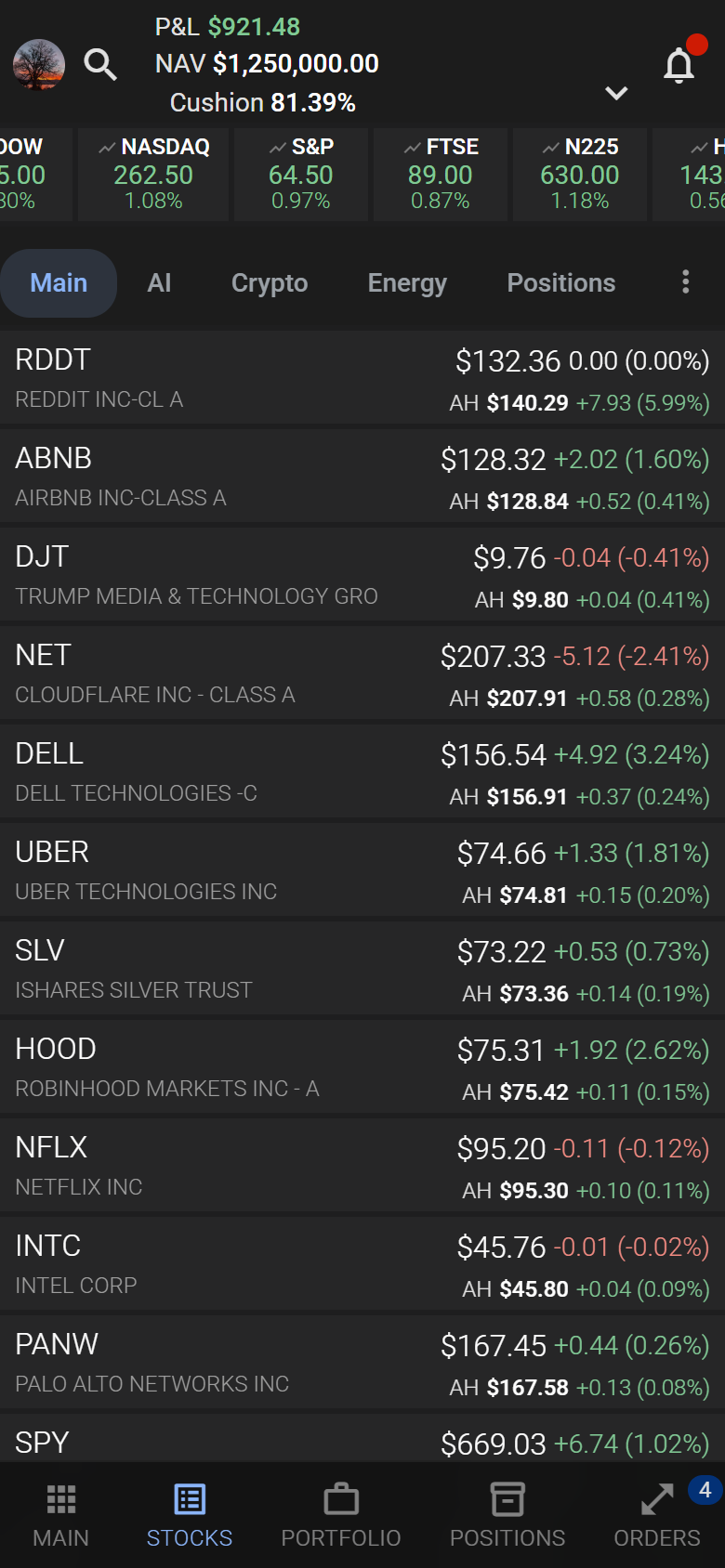Select the Positions watchlist tab
Viewport: 725px width, 1568px height.
tap(561, 282)
